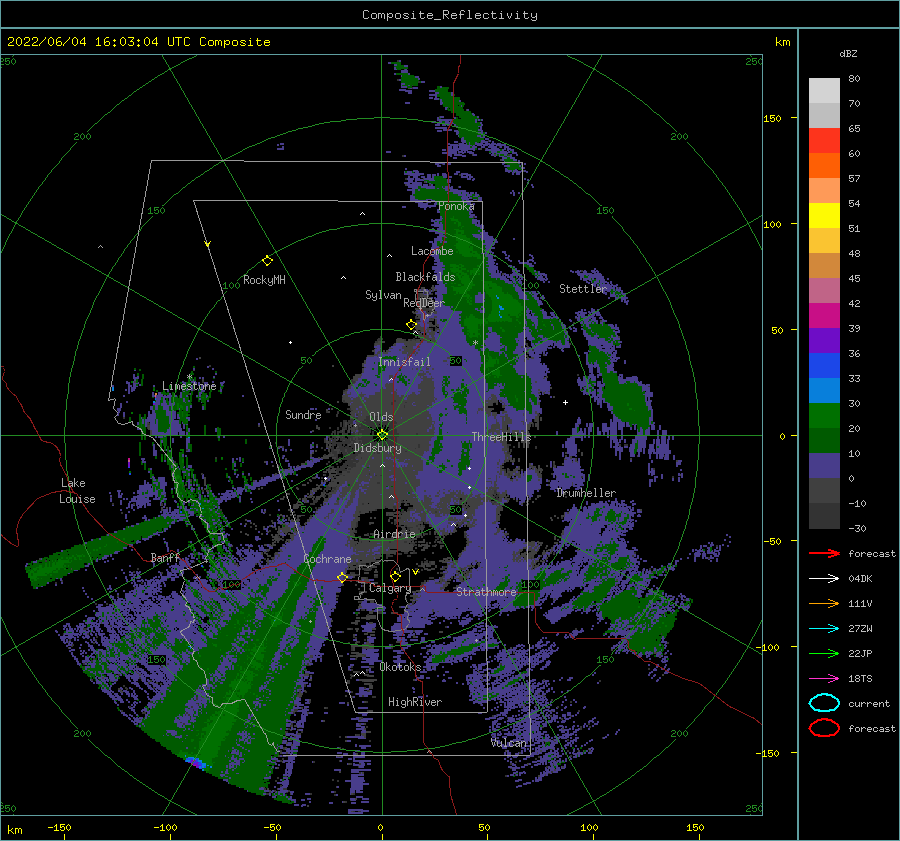
Task: Select the yellow diamond marker under Cochrane
Action: click(342, 577)
